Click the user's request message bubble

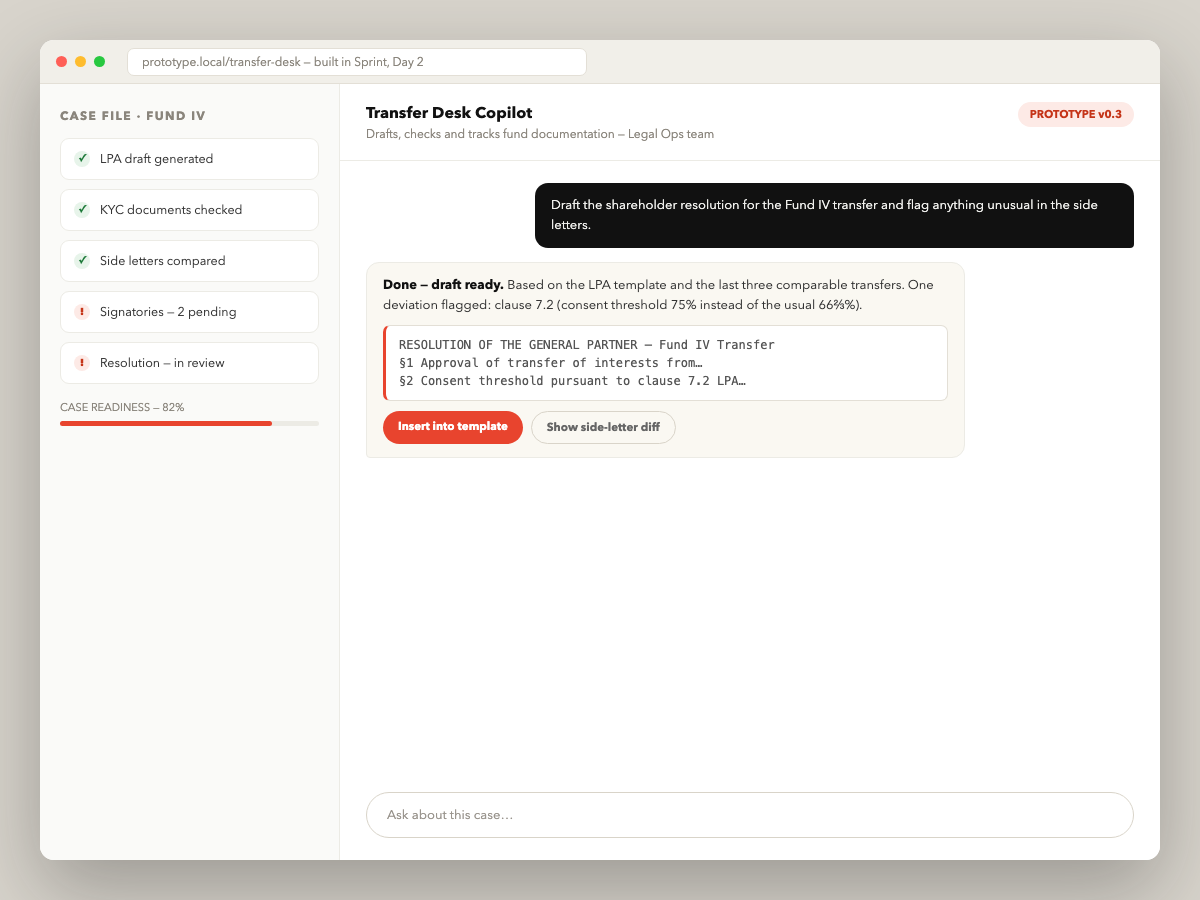click(834, 215)
